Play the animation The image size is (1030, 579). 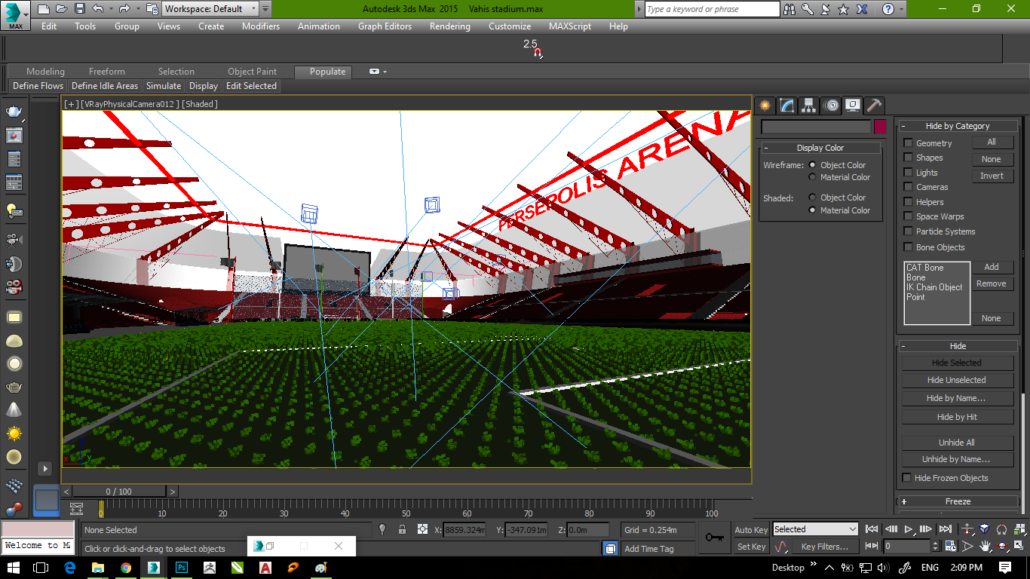click(908, 529)
